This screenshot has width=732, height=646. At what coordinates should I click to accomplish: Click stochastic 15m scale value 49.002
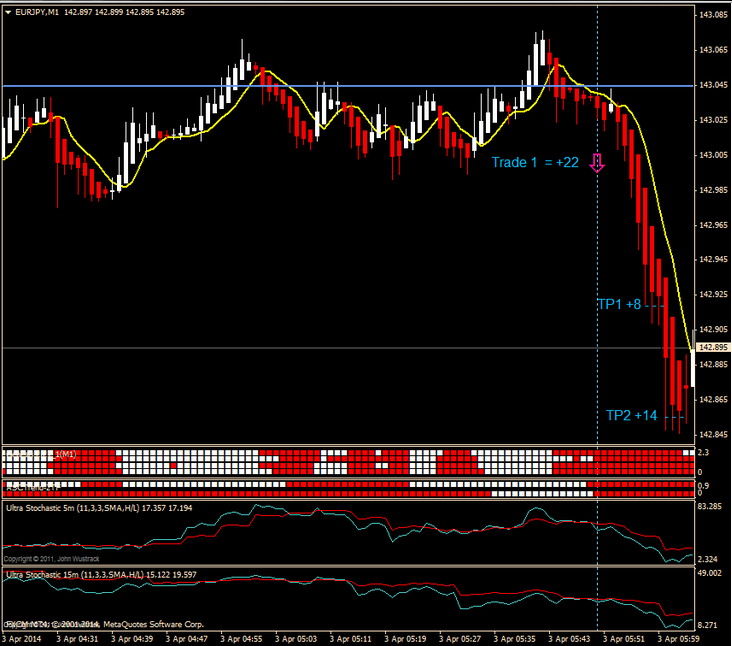[710, 573]
